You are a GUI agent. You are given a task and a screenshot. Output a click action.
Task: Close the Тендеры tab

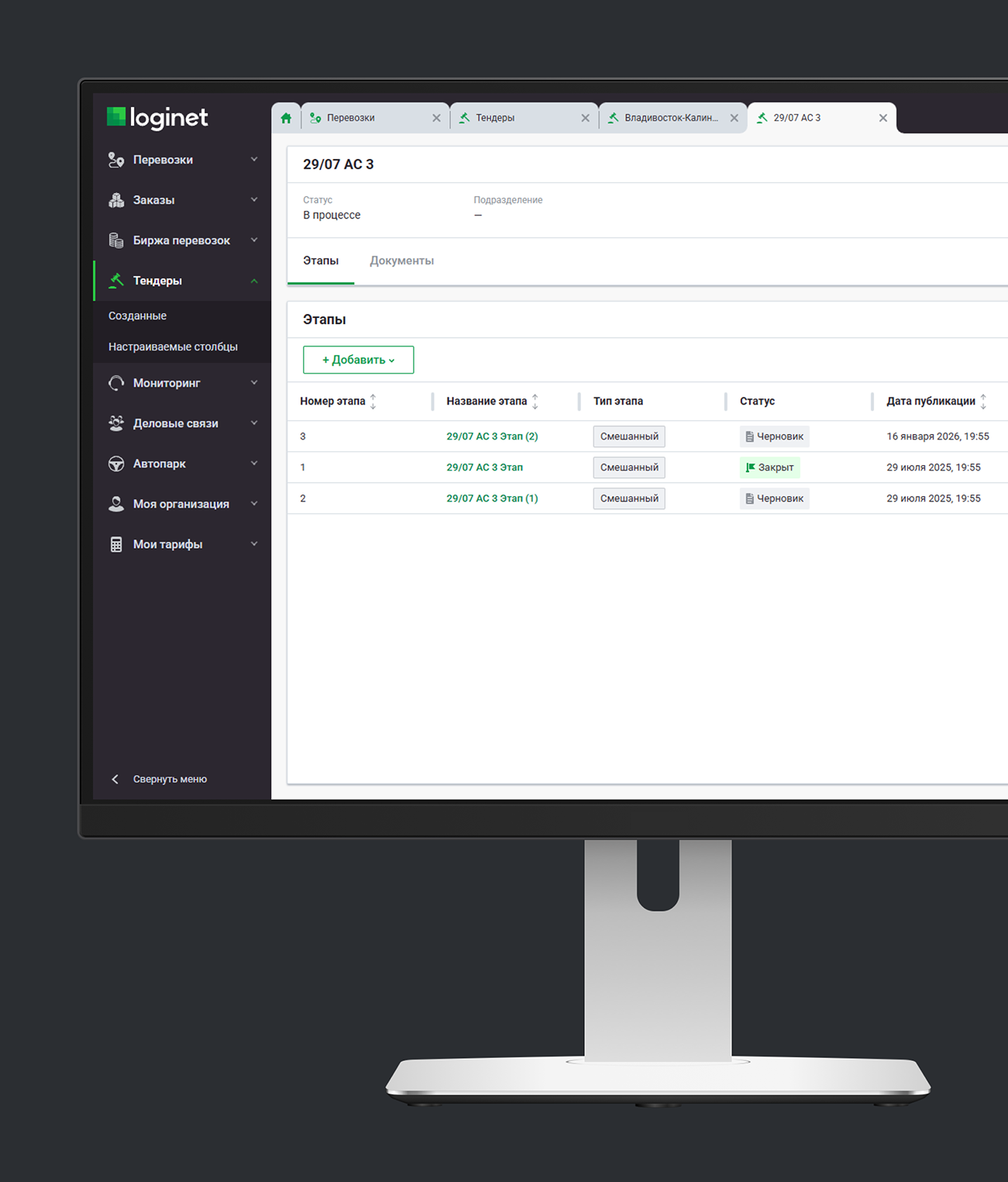tap(585, 118)
